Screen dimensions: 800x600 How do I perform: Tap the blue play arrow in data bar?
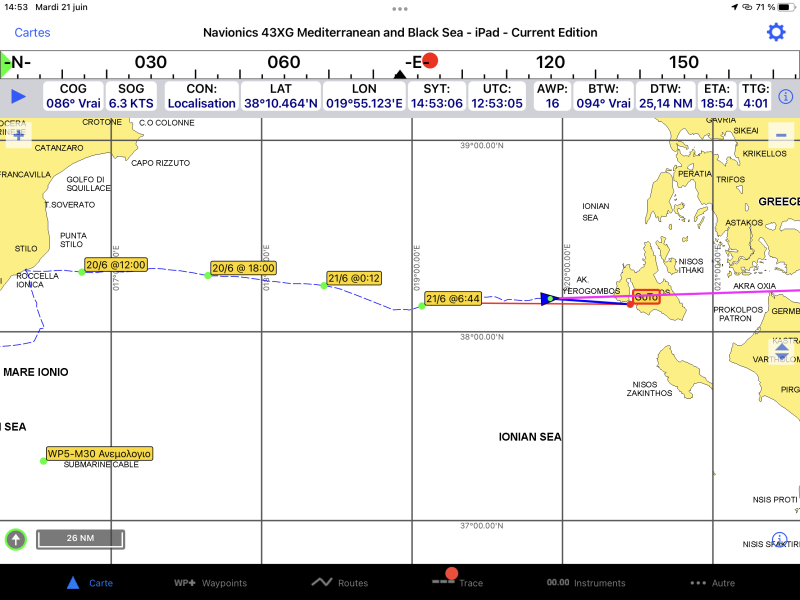pyautogui.click(x=18, y=96)
